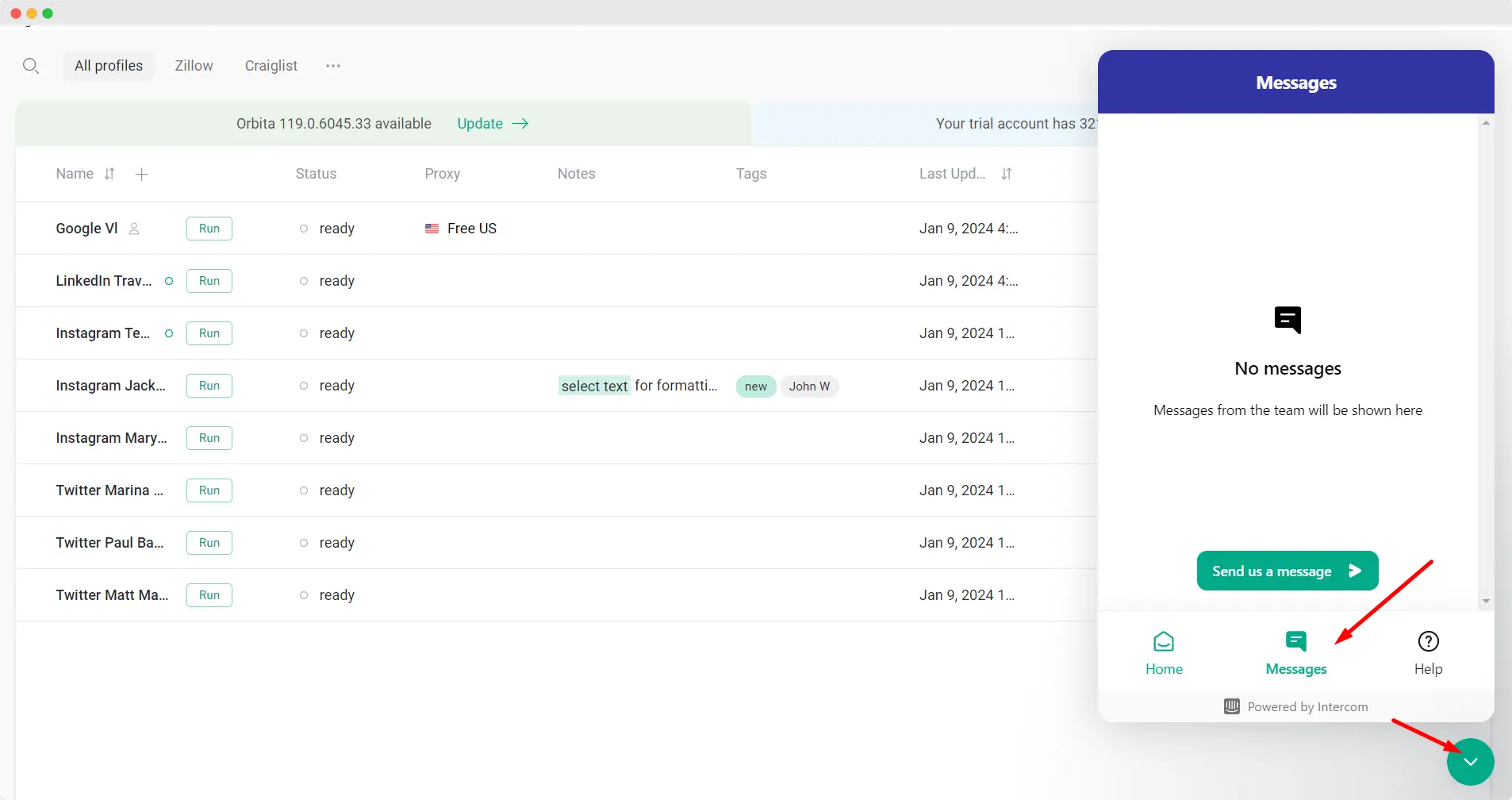Switch to the Craiglist folder tab

pos(271,66)
